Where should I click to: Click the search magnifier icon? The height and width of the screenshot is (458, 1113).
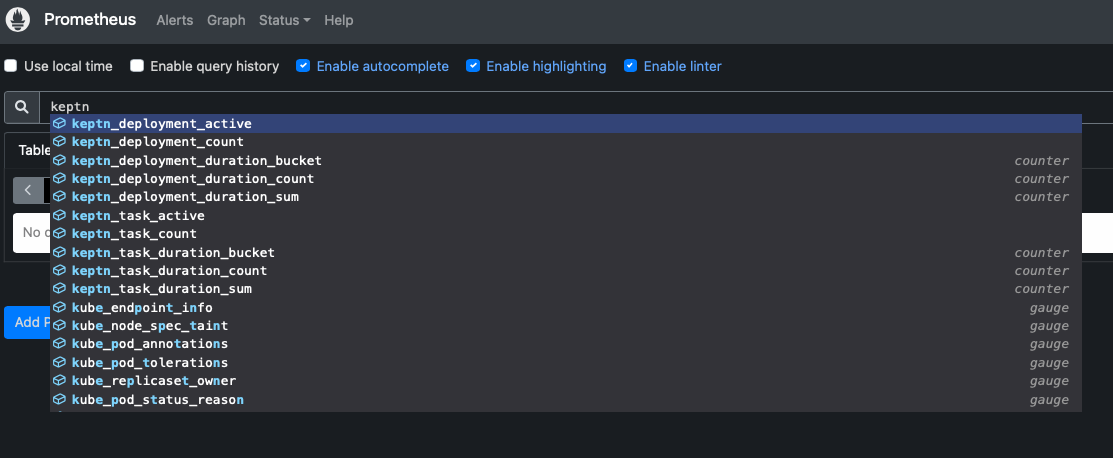(22, 107)
